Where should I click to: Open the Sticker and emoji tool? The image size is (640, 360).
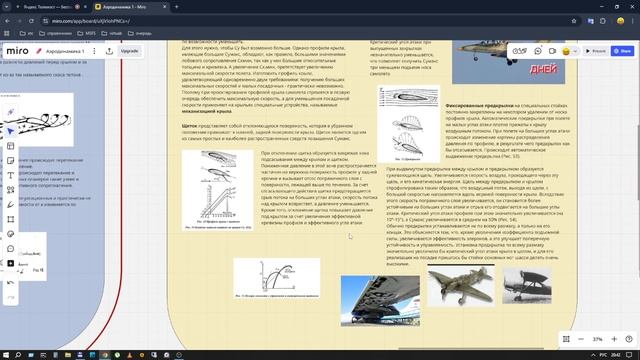point(11,234)
